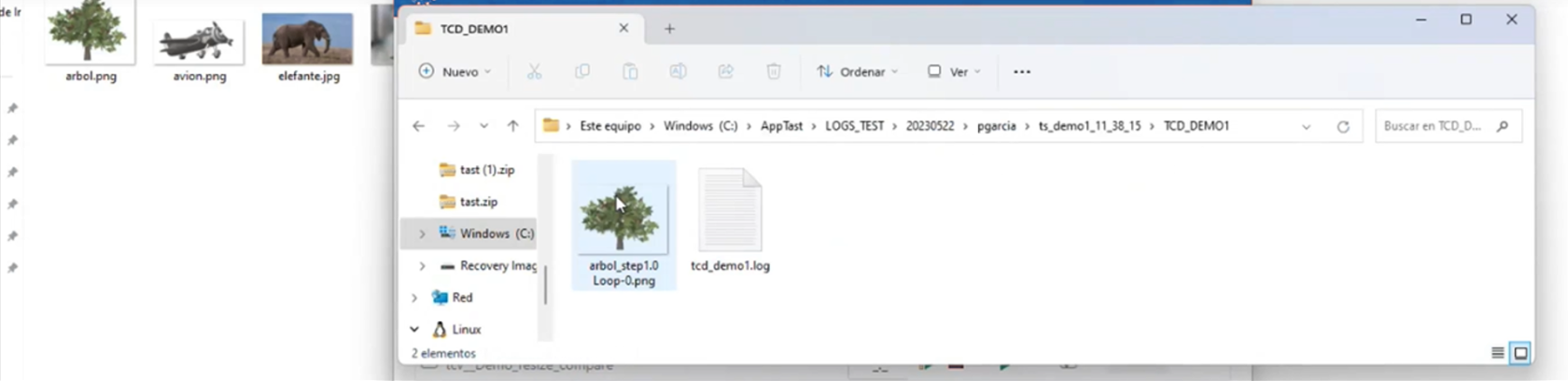This screenshot has width=1568, height=381.
Task: Click TCD_DEMO1 breadcrumb segment
Action: 1196,126
